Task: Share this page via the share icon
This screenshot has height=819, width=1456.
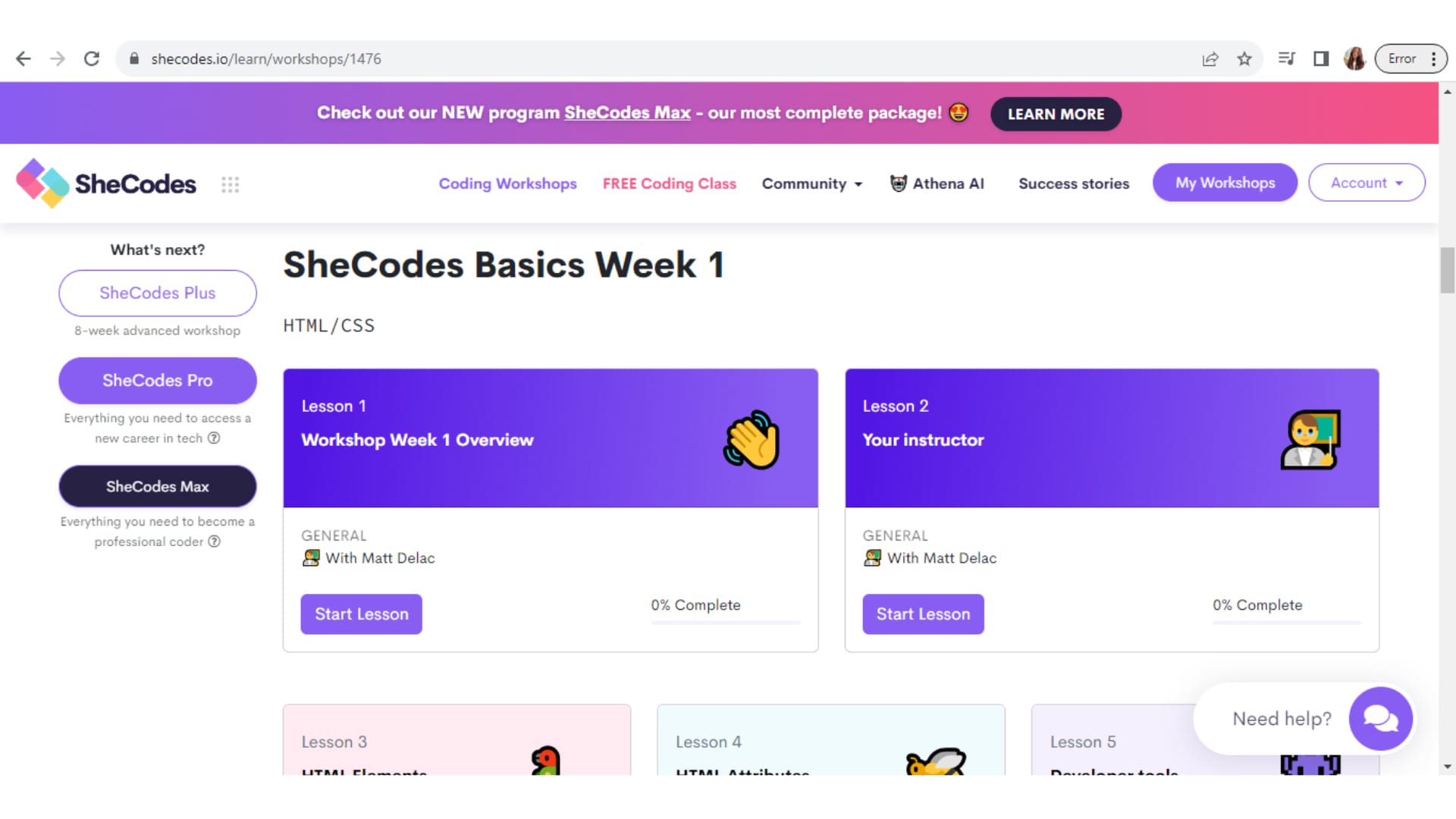Action: [x=1210, y=58]
